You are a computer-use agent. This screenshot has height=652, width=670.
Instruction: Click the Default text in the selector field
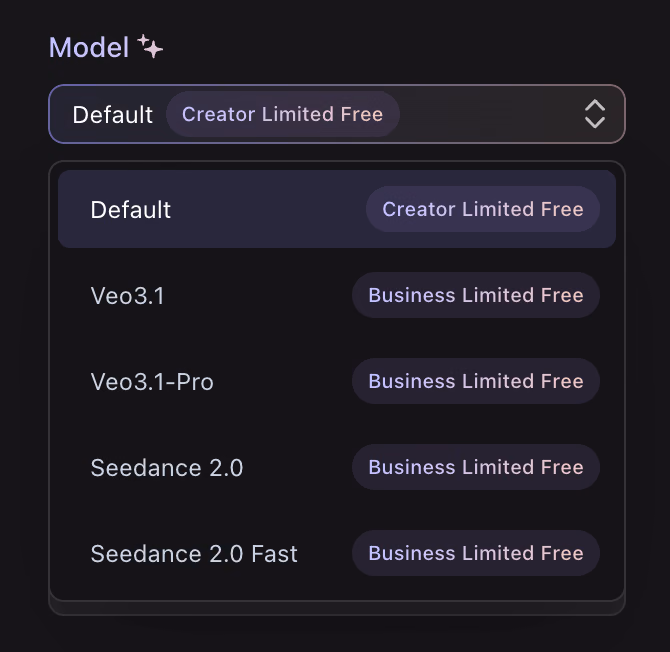(x=113, y=115)
